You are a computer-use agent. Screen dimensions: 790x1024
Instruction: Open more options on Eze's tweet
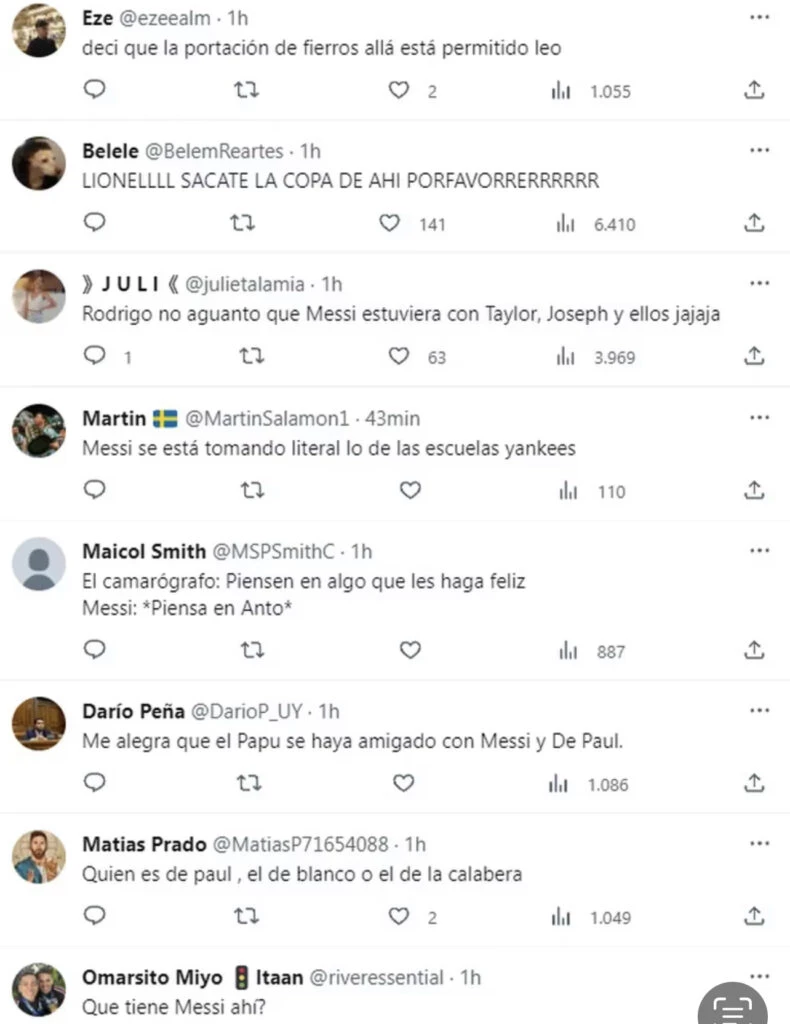pos(760,17)
